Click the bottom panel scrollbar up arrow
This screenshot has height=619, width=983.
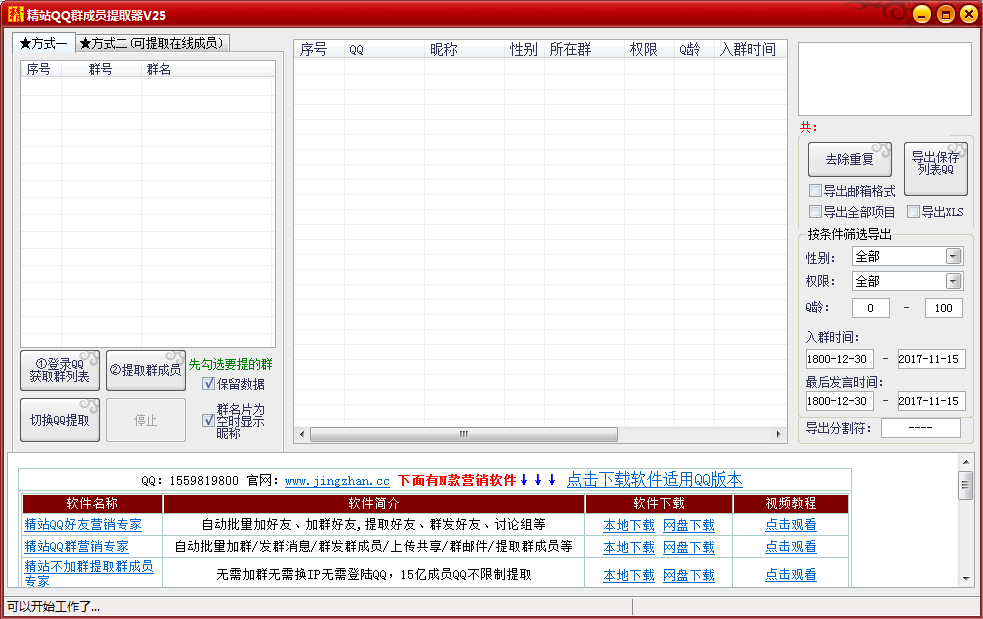965,462
